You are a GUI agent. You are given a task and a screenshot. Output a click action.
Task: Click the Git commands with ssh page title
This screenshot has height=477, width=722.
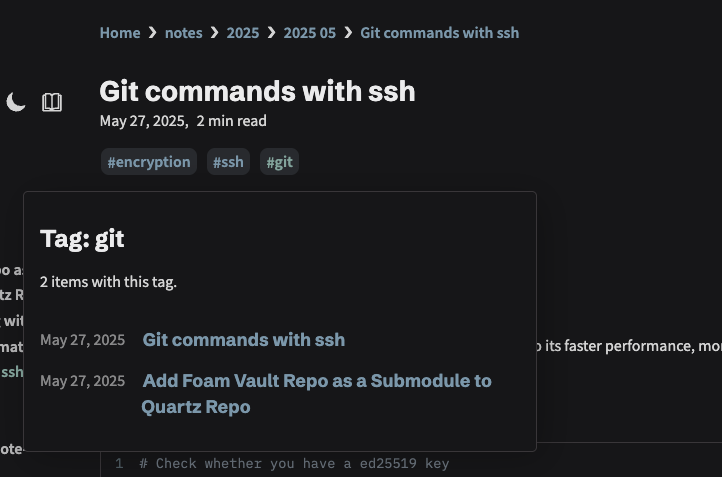(x=257, y=91)
